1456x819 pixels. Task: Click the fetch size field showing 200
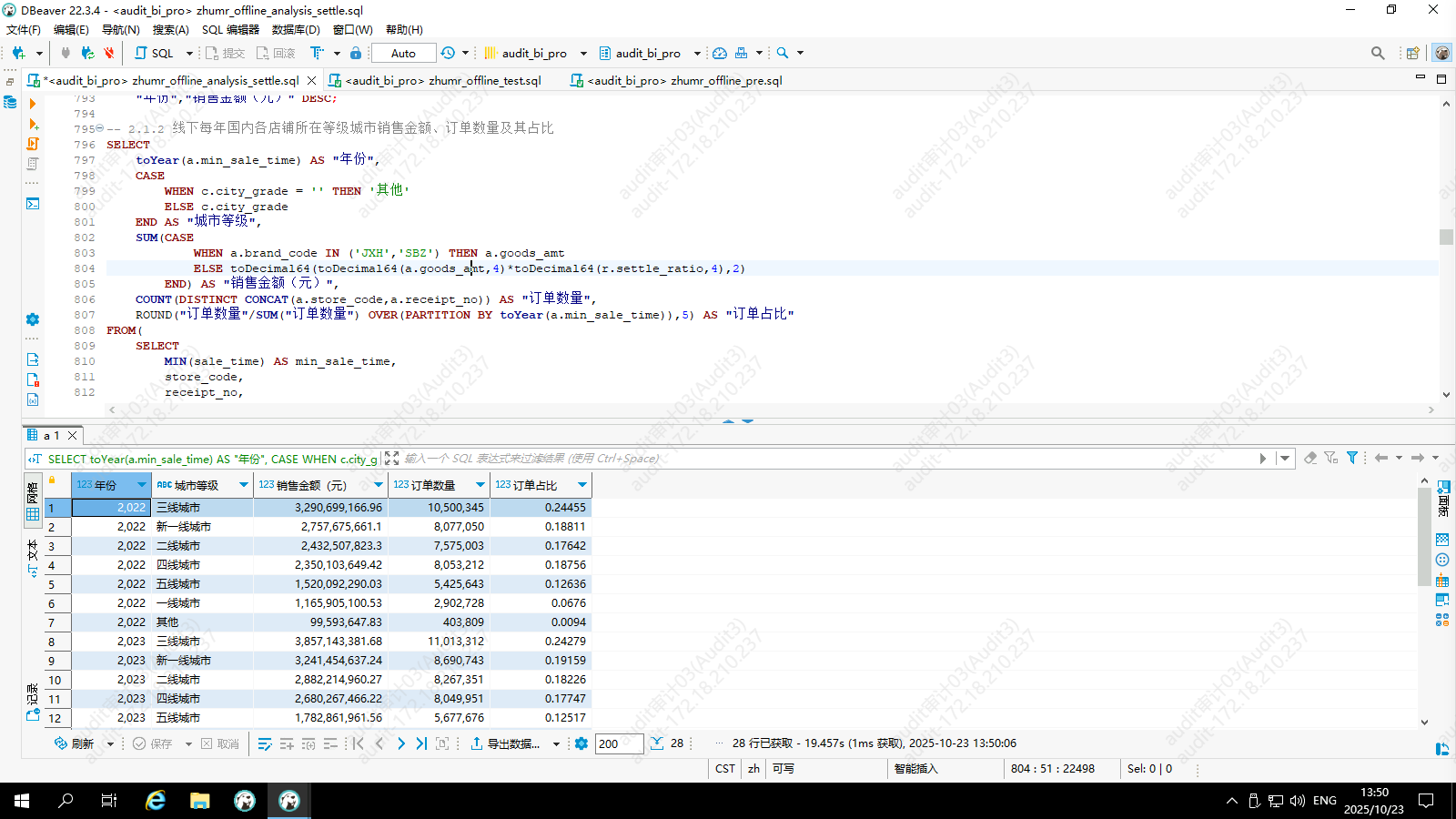point(618,743)
